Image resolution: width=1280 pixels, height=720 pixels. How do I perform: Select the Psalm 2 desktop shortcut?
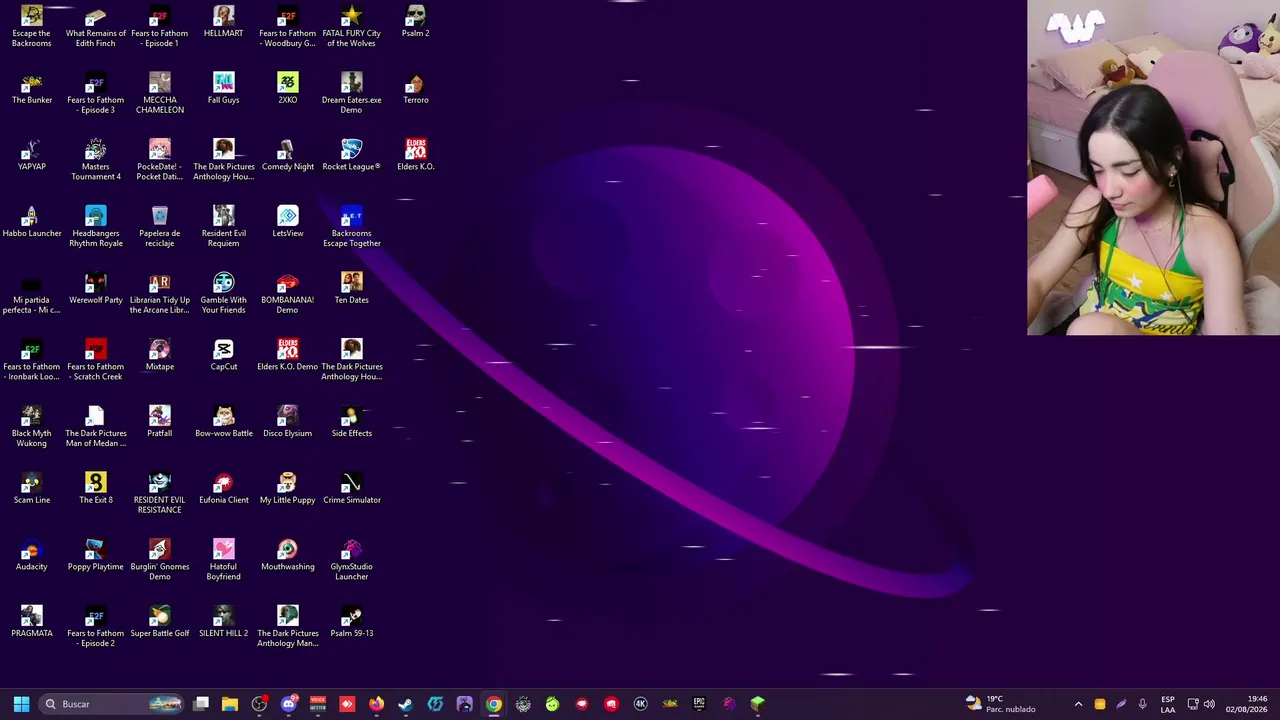(415, 22)
